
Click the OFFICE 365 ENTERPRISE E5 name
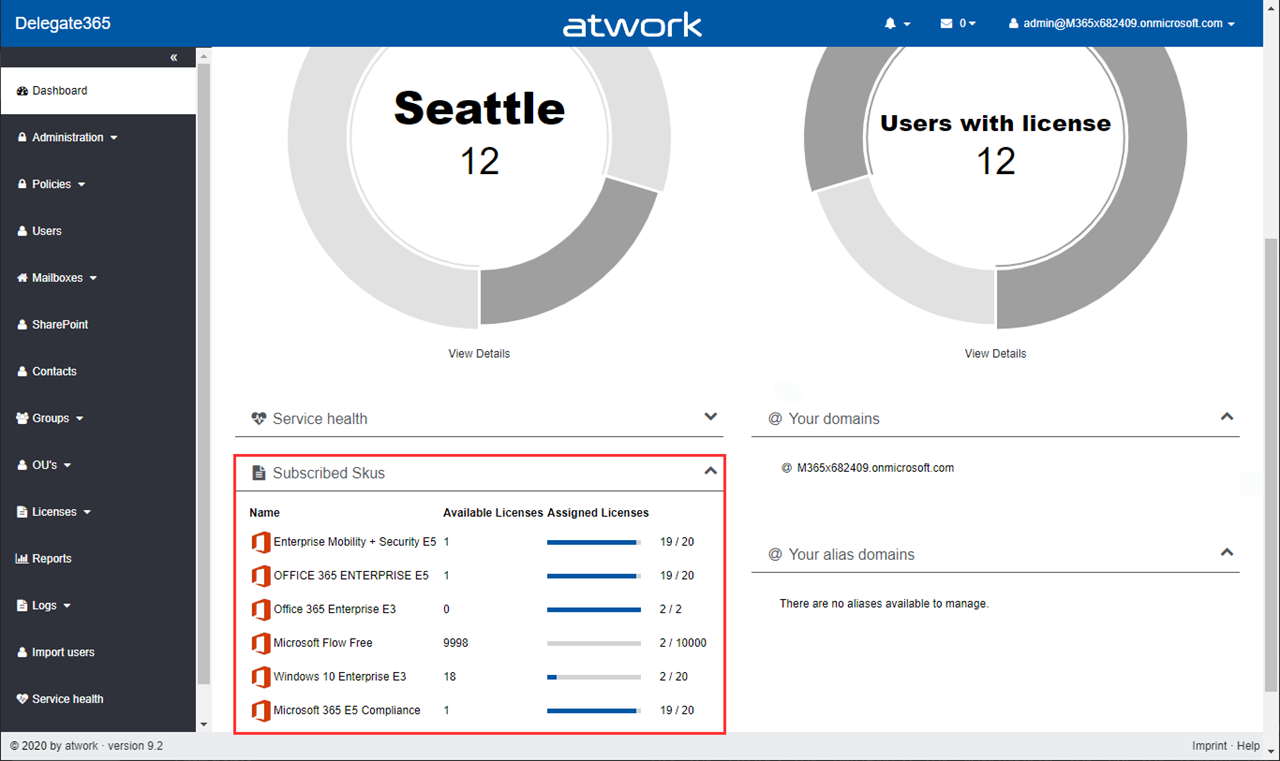(x=351, y=576)
